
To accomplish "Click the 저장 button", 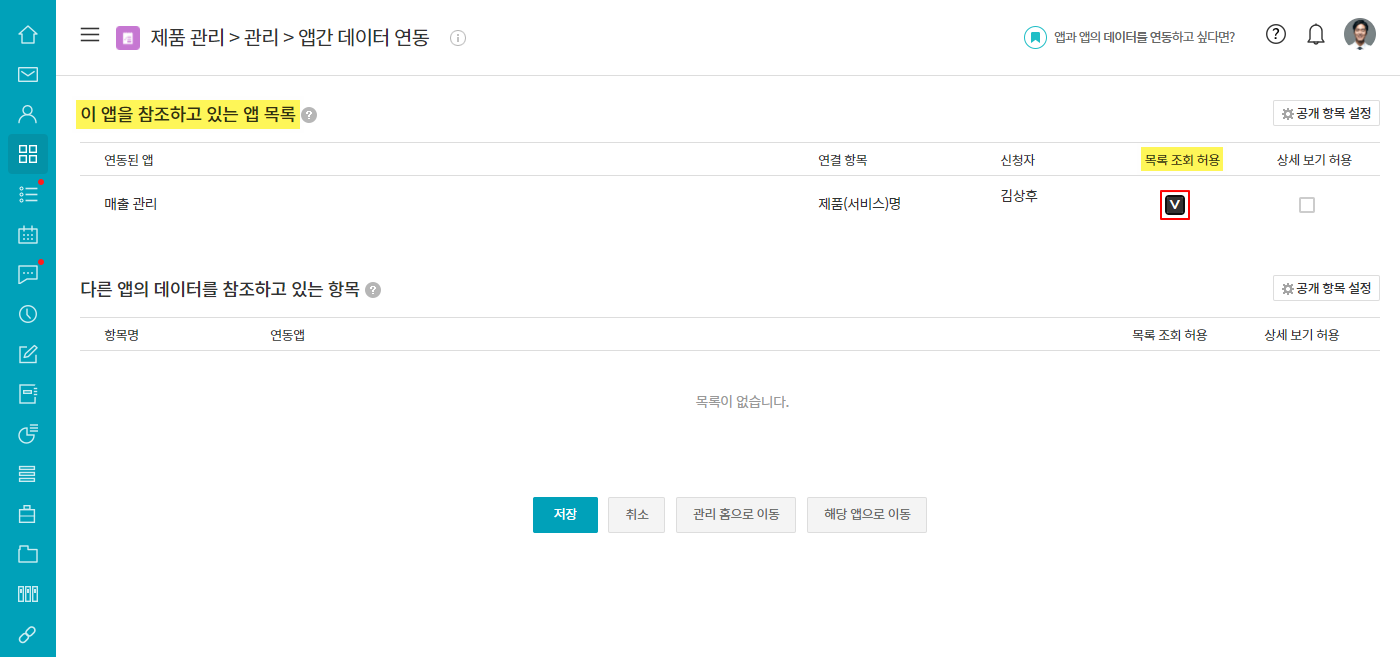I will pyautogui.click(x=565, y=514).
